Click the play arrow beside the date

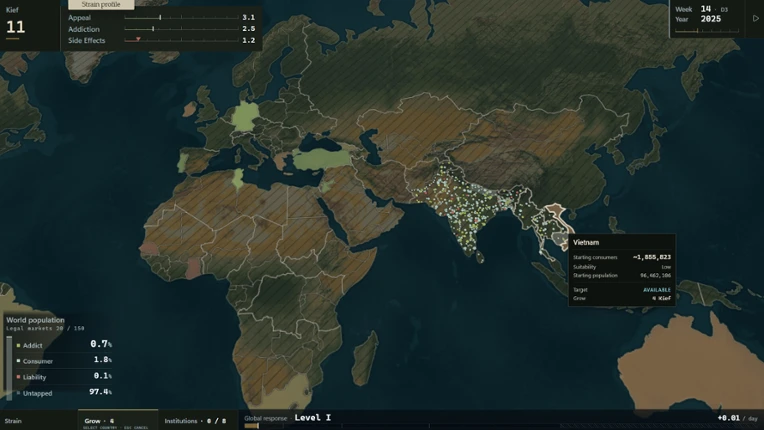coord(756,19)
